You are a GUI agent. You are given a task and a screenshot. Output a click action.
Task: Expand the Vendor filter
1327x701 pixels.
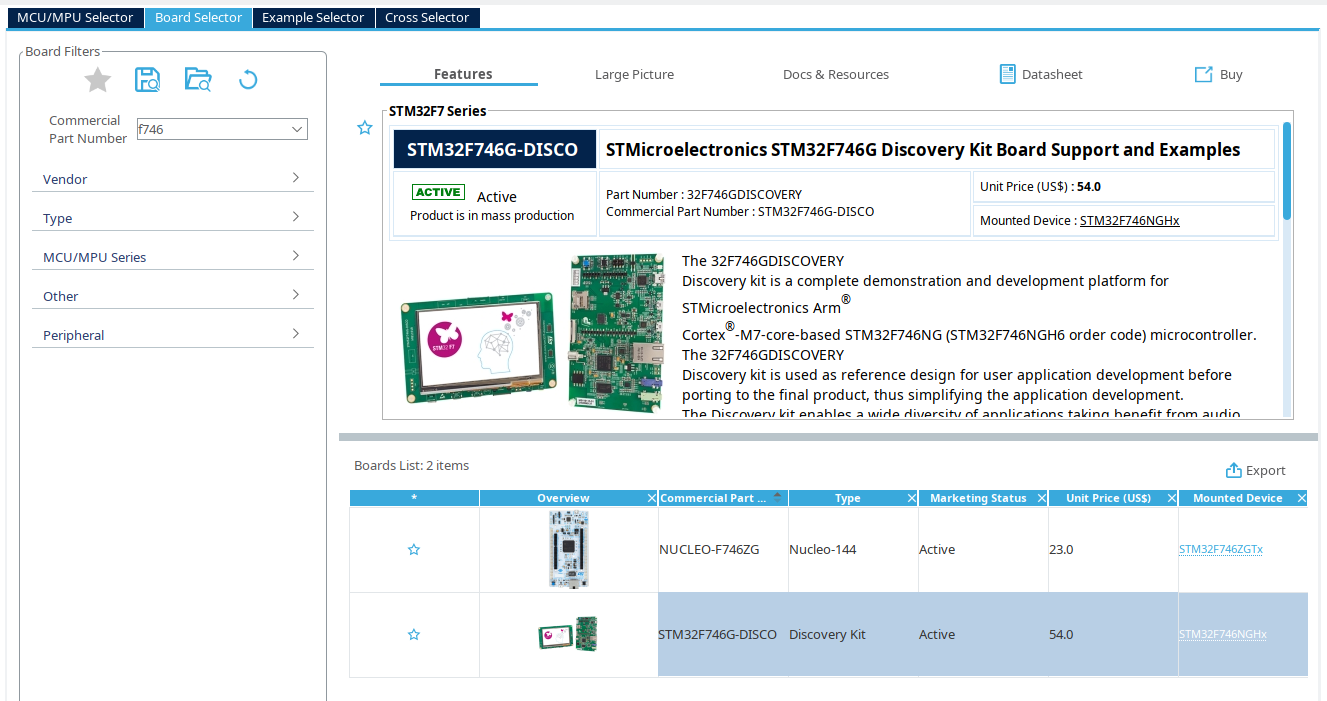click(x=296, y=178)
